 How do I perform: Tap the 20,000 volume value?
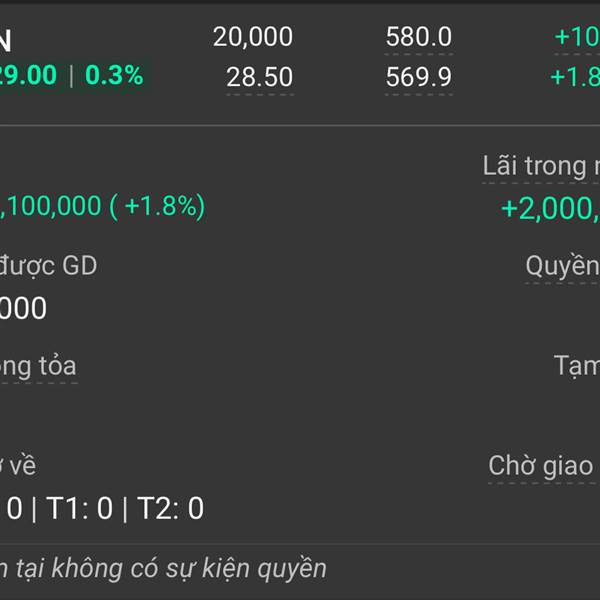click(252, 38)
